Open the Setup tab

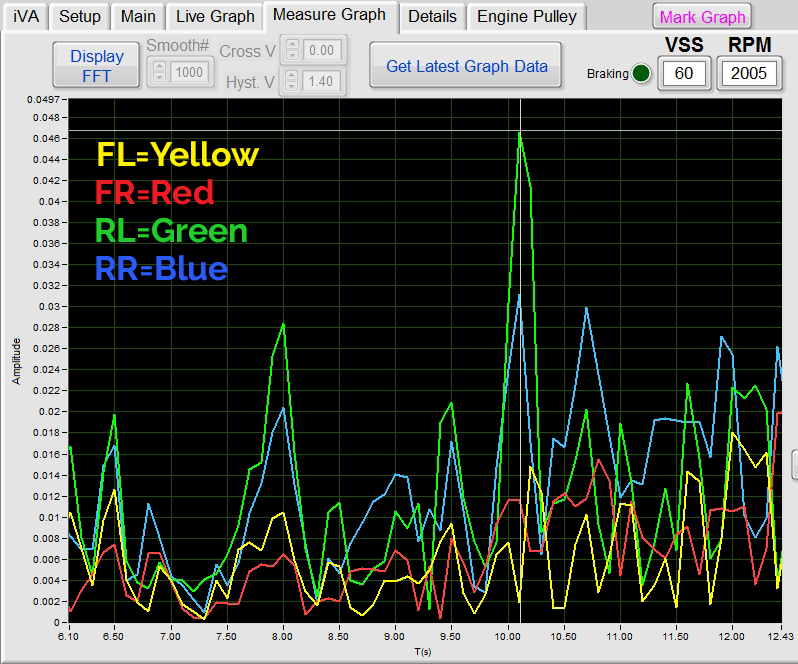[x=80, y=16]
